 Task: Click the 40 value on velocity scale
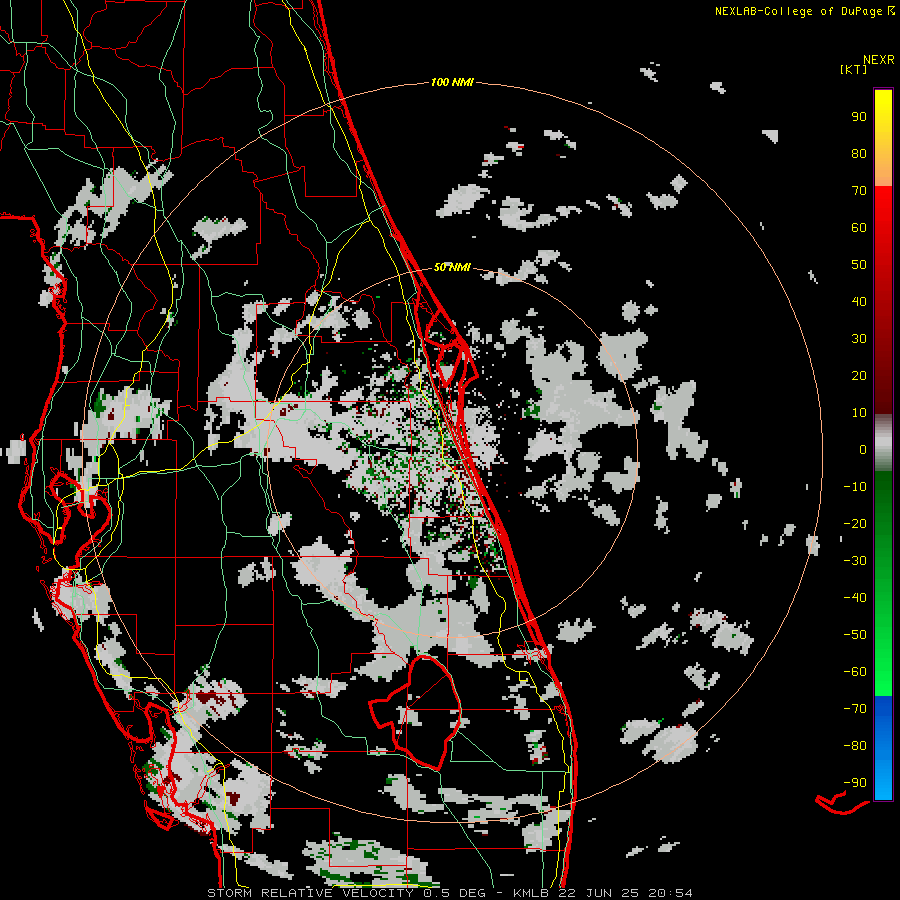pos(859,301)
